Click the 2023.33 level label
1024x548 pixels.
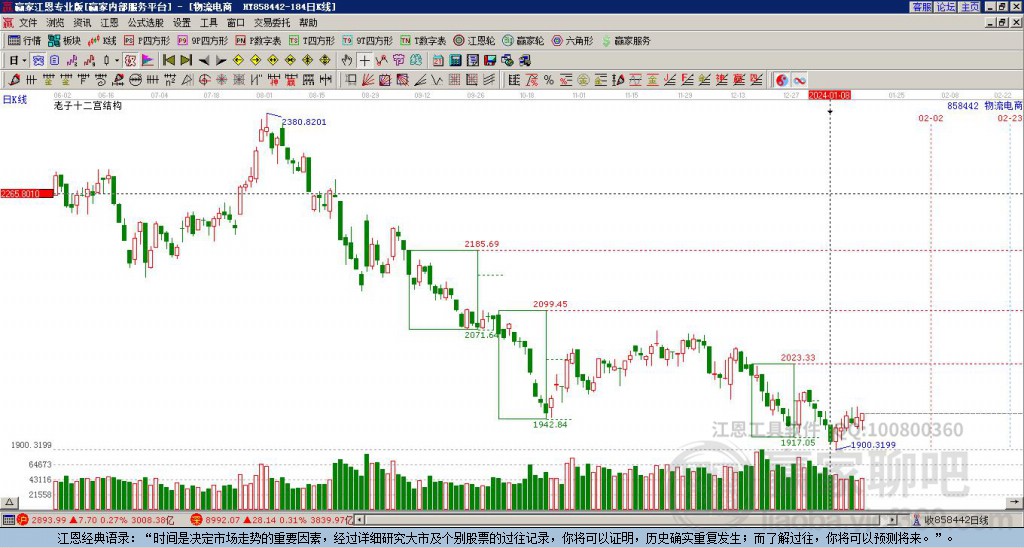tap(798, 357)
